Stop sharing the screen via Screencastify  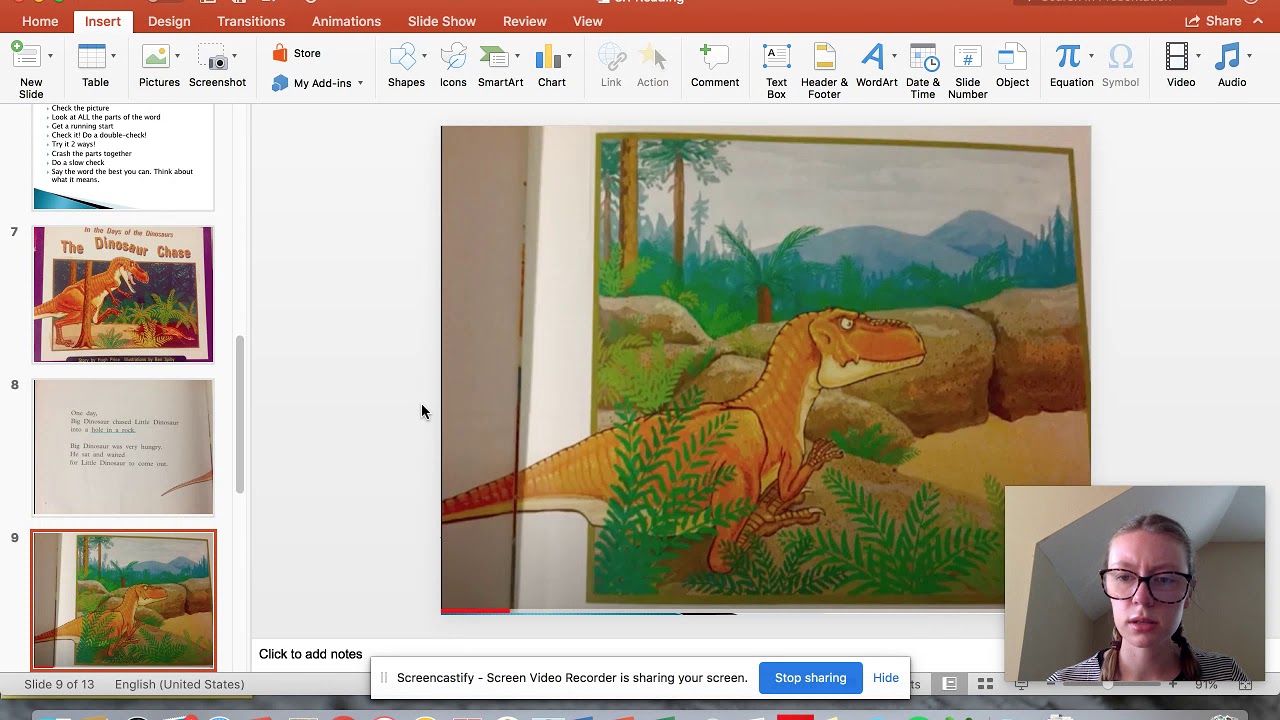pyautogui.click(x=810, y=678)
